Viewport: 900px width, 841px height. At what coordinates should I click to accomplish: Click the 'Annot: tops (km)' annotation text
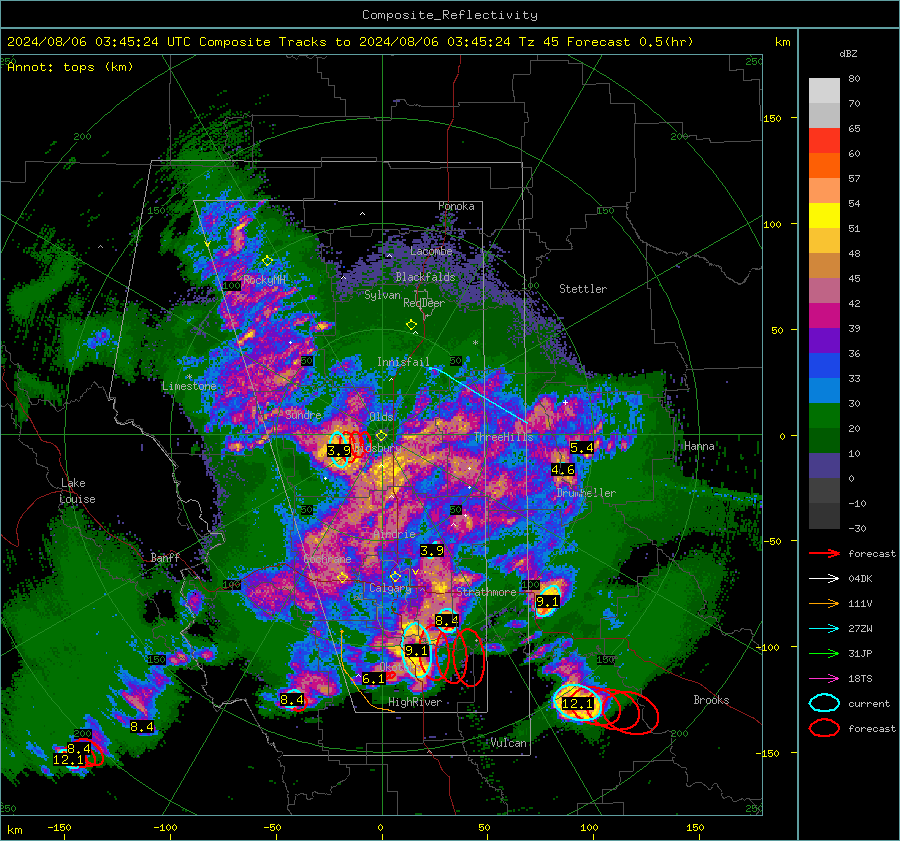tap(70, 67)
